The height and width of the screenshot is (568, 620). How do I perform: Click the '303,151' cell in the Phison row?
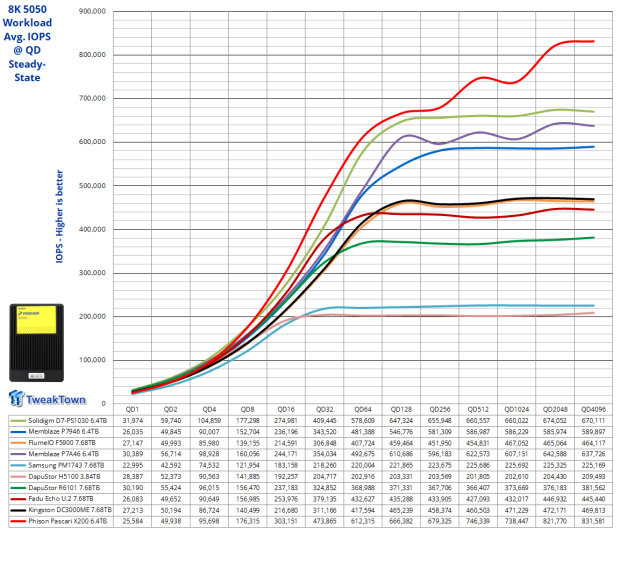pyautogui.click(x=286, y=521)
